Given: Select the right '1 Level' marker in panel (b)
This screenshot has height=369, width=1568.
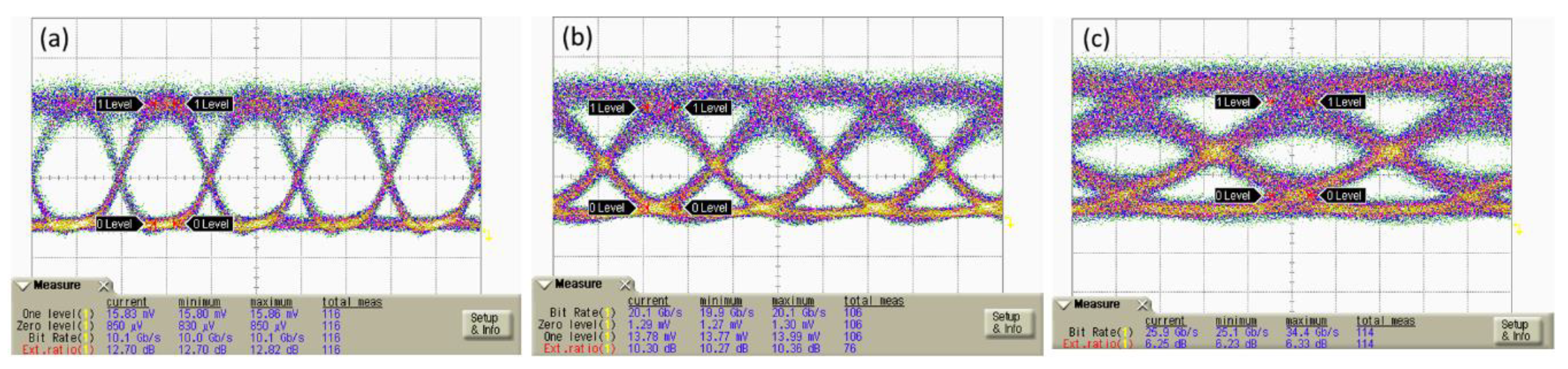Looking at the screenshot, I should 708,108.
